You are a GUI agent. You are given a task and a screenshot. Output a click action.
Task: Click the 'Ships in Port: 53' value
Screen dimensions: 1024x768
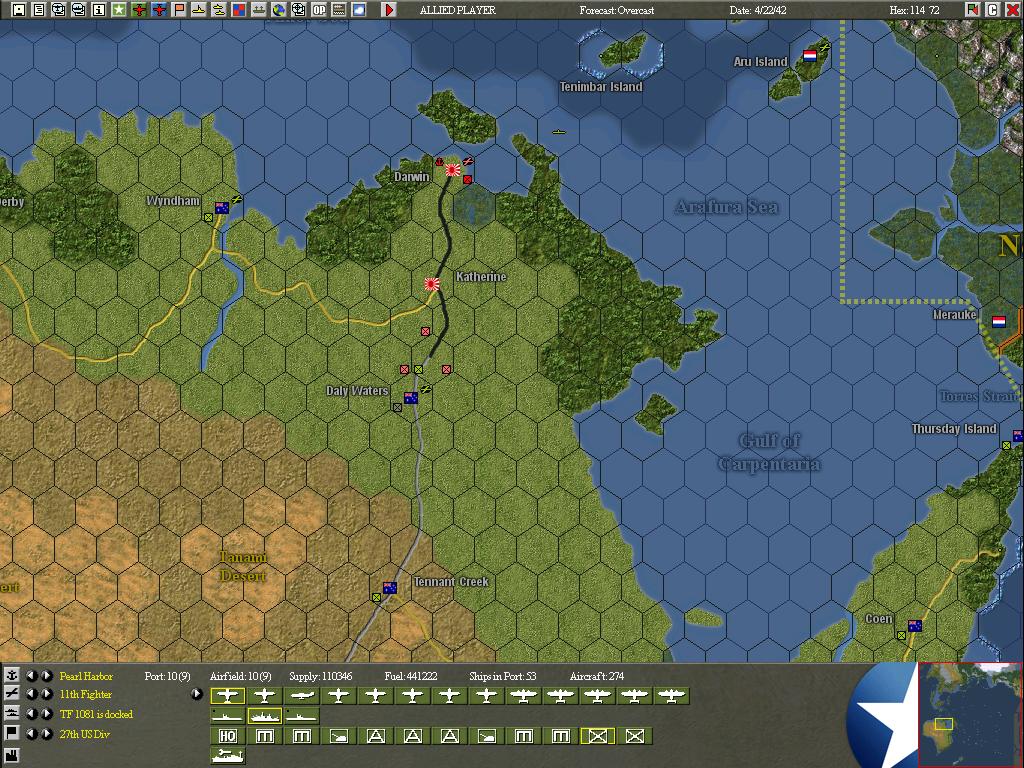503,676
